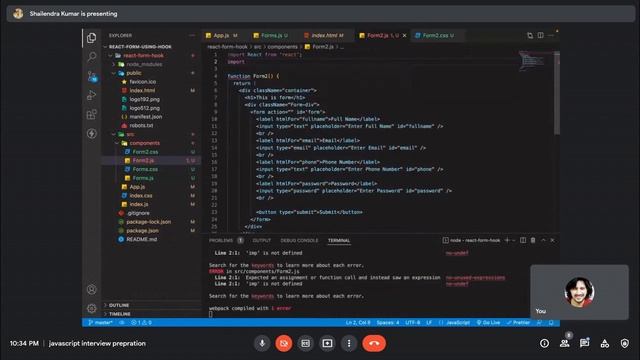Open the lightning bolt extension view
640x360 pixels.
pos(91,133)
